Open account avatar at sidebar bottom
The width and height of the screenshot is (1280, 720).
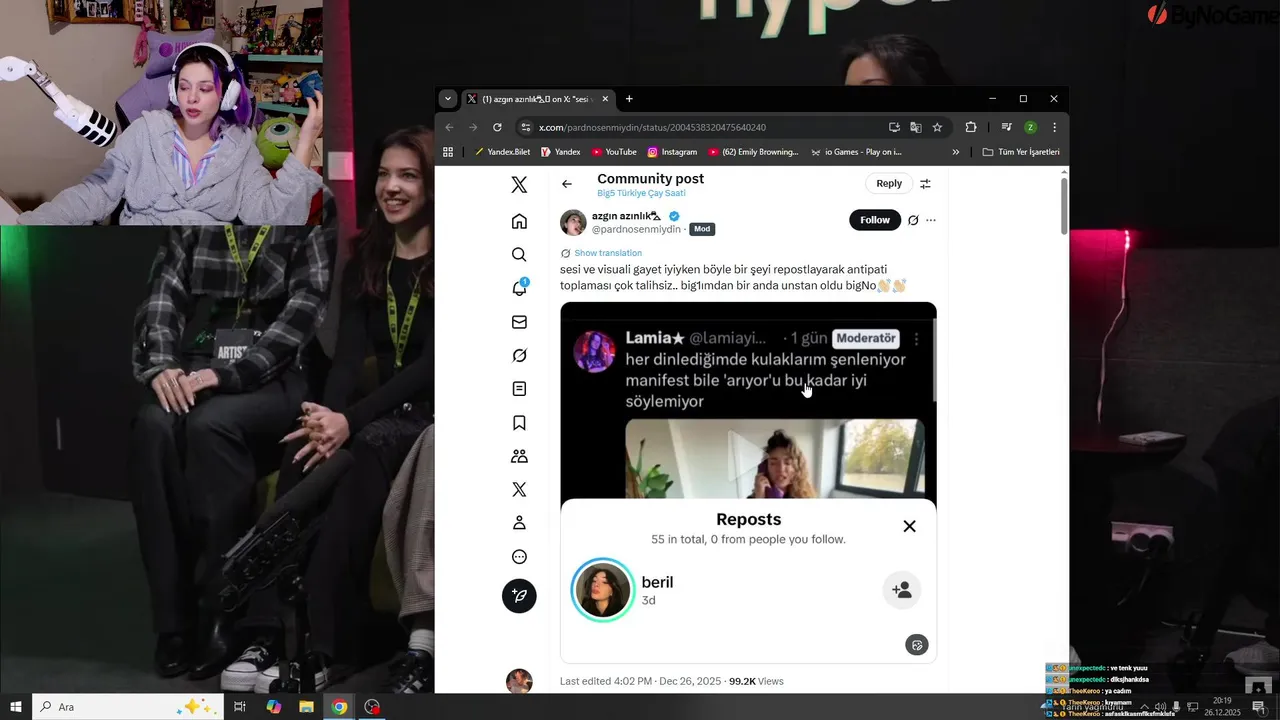(519, 682)
